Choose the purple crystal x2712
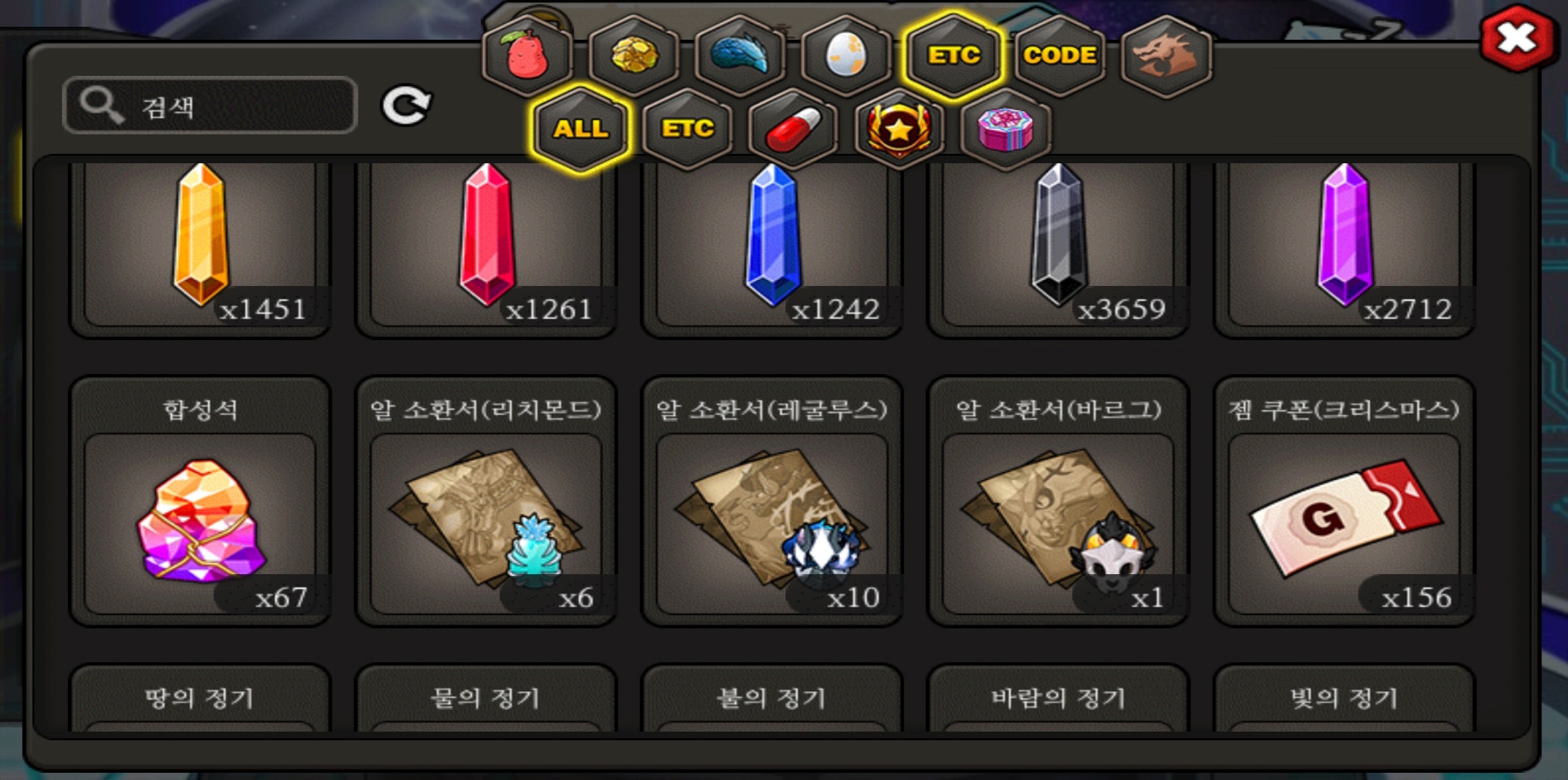1568x780 pixels. pyautogui.click(x=1344, y=249)
